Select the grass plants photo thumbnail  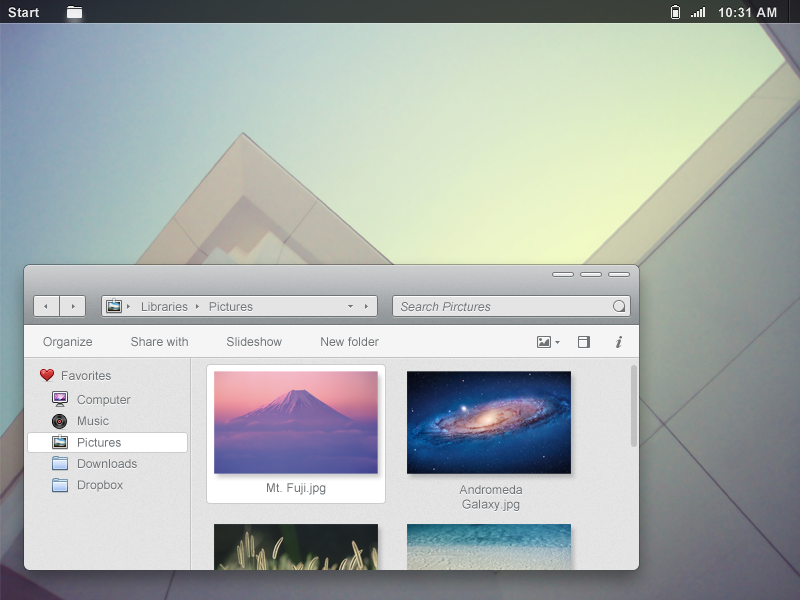coord(296,546)
